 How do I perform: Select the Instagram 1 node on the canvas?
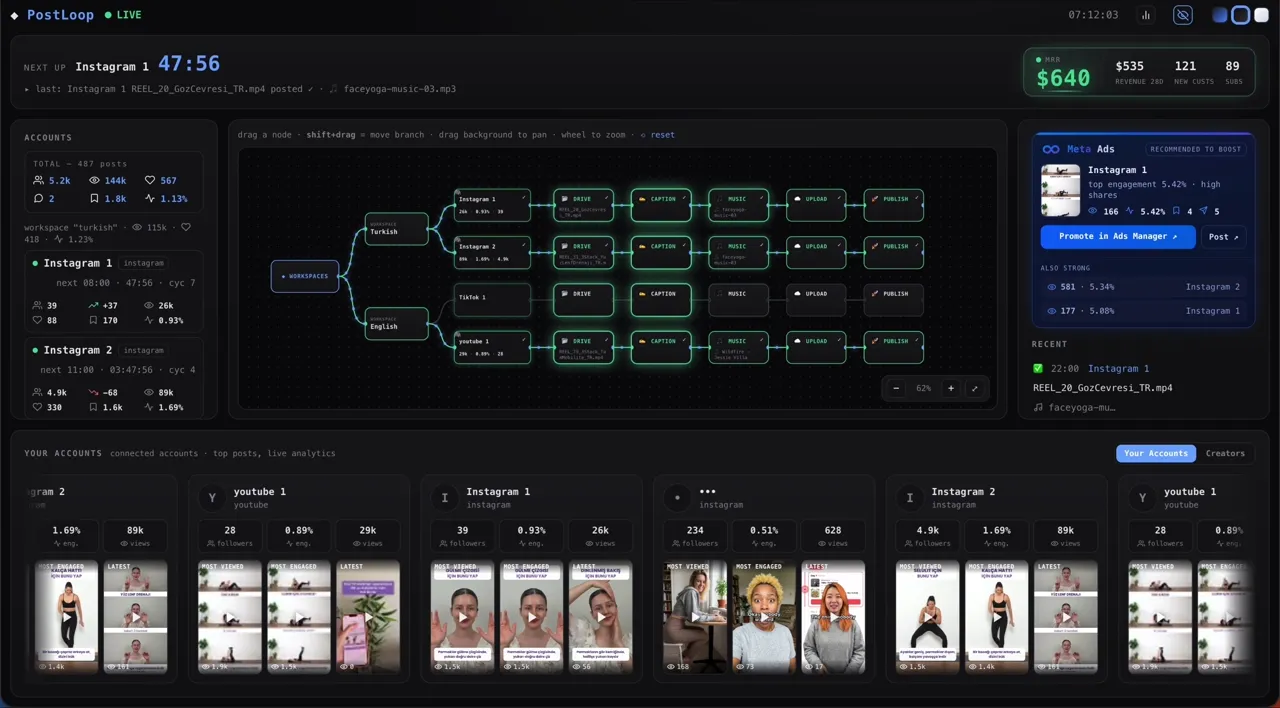492,205
